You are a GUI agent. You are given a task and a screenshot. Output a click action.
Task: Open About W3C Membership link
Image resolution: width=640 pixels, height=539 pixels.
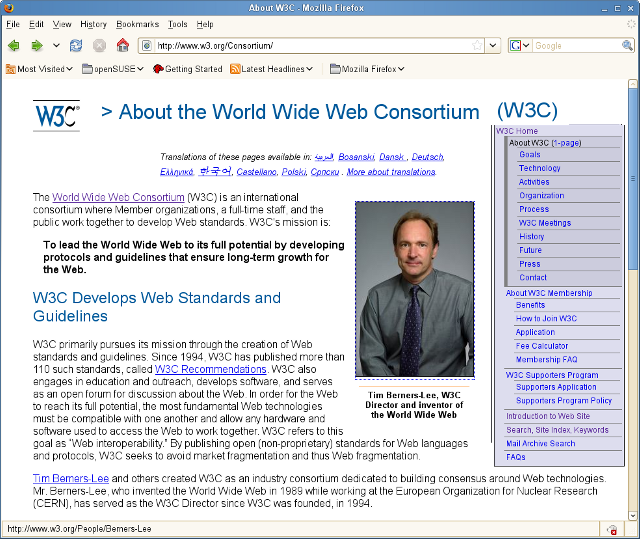tap(549, 293)
